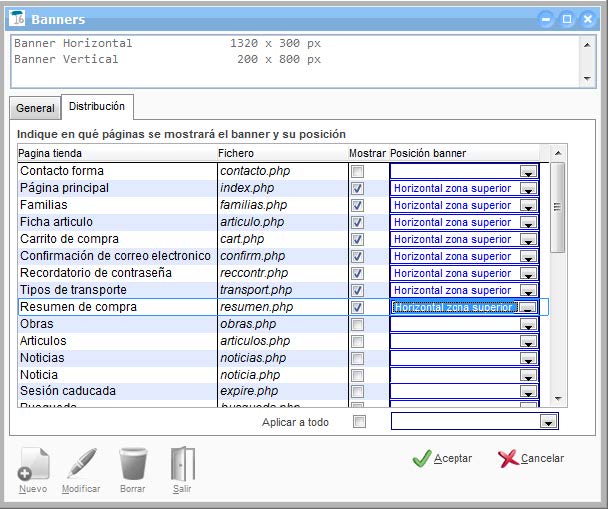The height and width of the screenshot is (509, 609).
Task: Click the Modificar button label
Action: point(81,489)
